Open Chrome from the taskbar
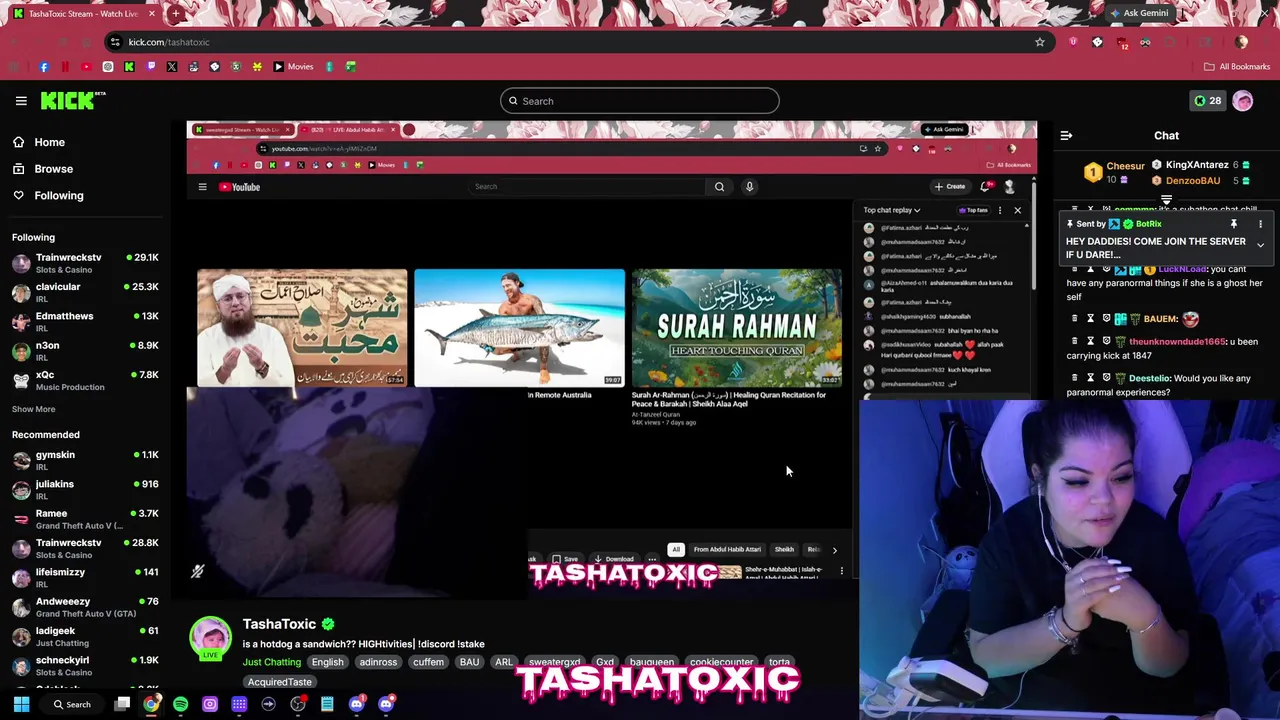Viewport: 1280px width, 720px height. [151, 704]
